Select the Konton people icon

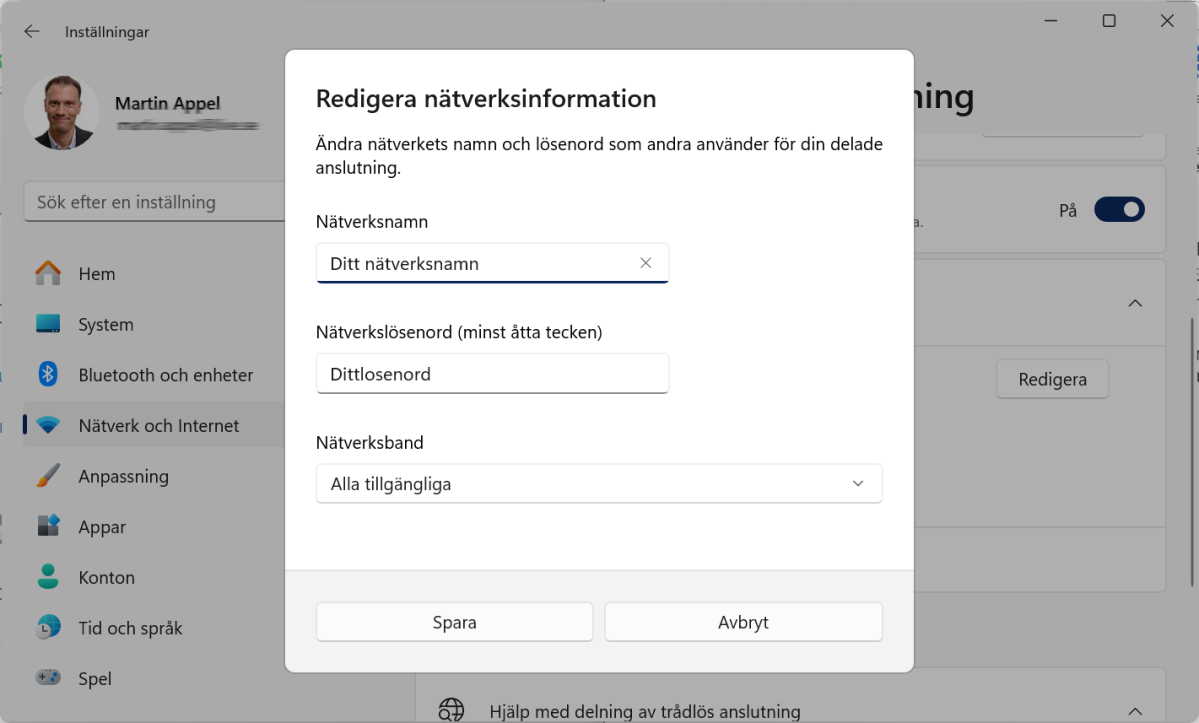(47, 577)
